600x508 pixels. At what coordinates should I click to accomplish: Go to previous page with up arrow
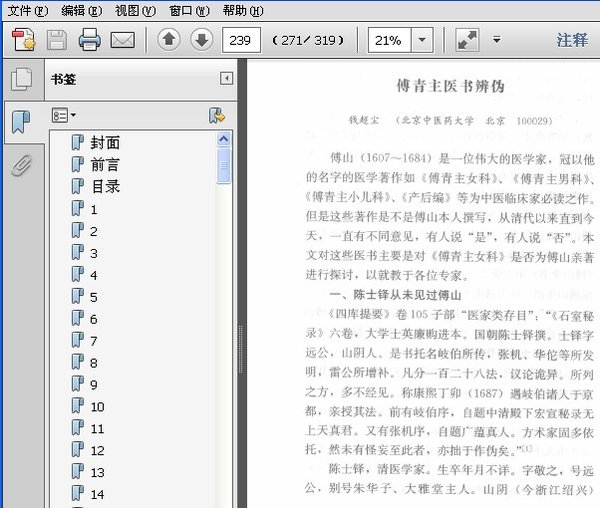click(x=169, y=39)
